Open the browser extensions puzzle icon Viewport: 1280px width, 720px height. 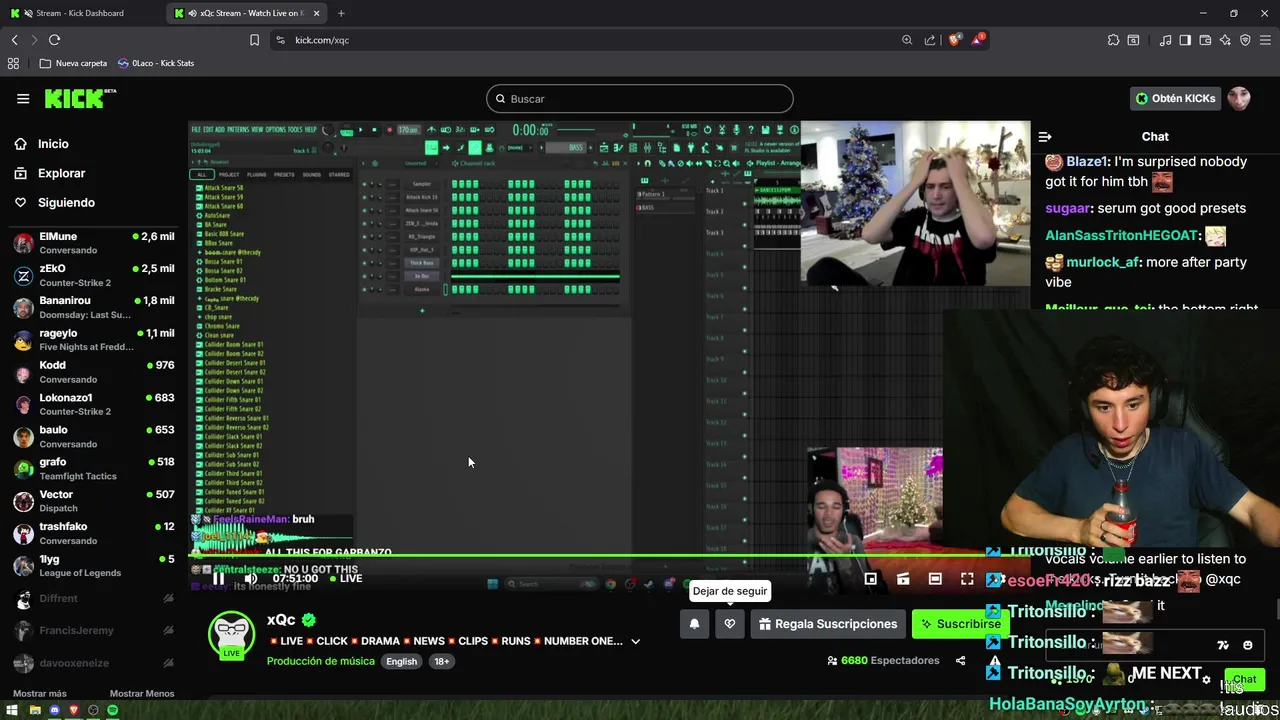point(1113,40)
